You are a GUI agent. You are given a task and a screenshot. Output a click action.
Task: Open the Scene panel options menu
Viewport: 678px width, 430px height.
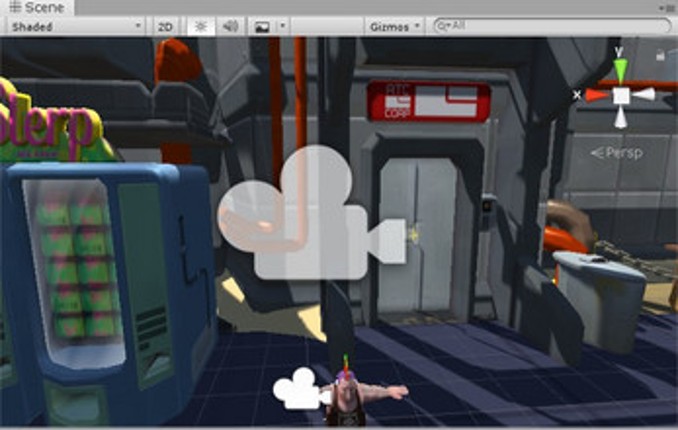[x=668, y=7]
